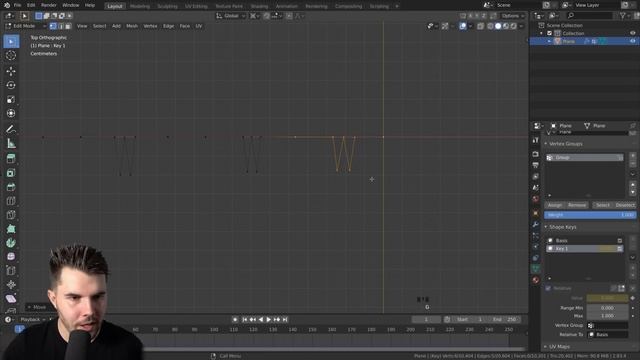Open the Options dropdown
This screenshot has width=640, height=360.
coord(513,16)
